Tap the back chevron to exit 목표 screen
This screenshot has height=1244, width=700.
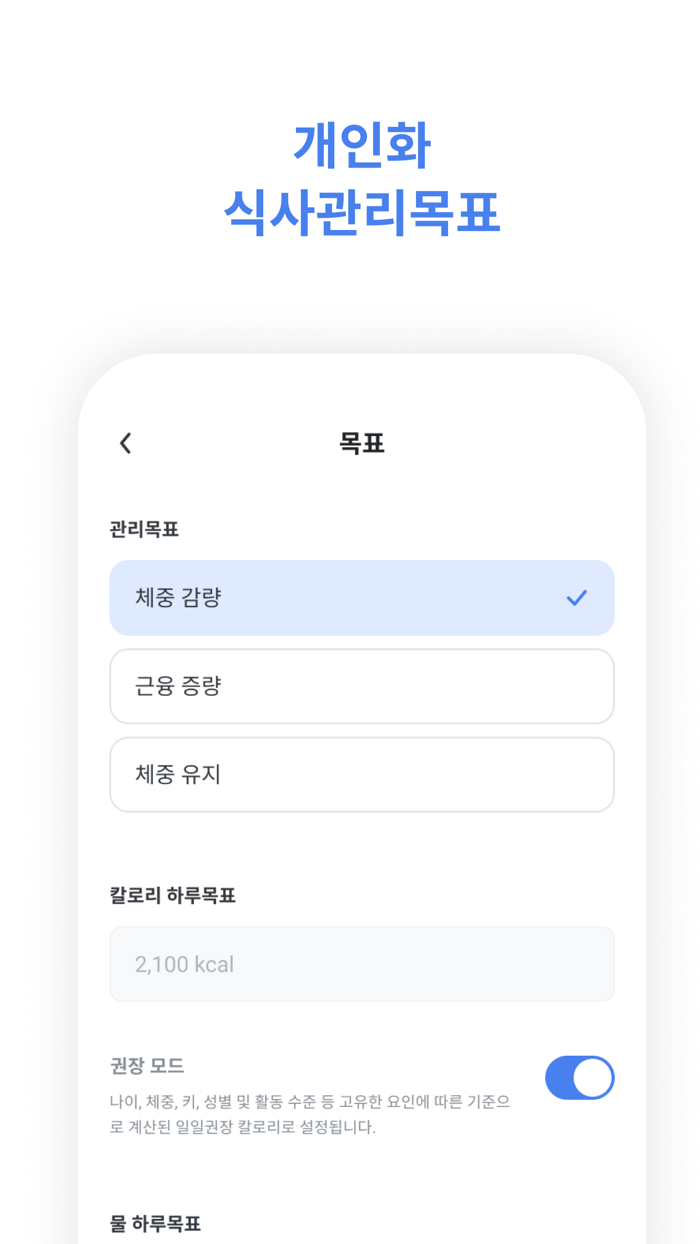pos(124,443)
